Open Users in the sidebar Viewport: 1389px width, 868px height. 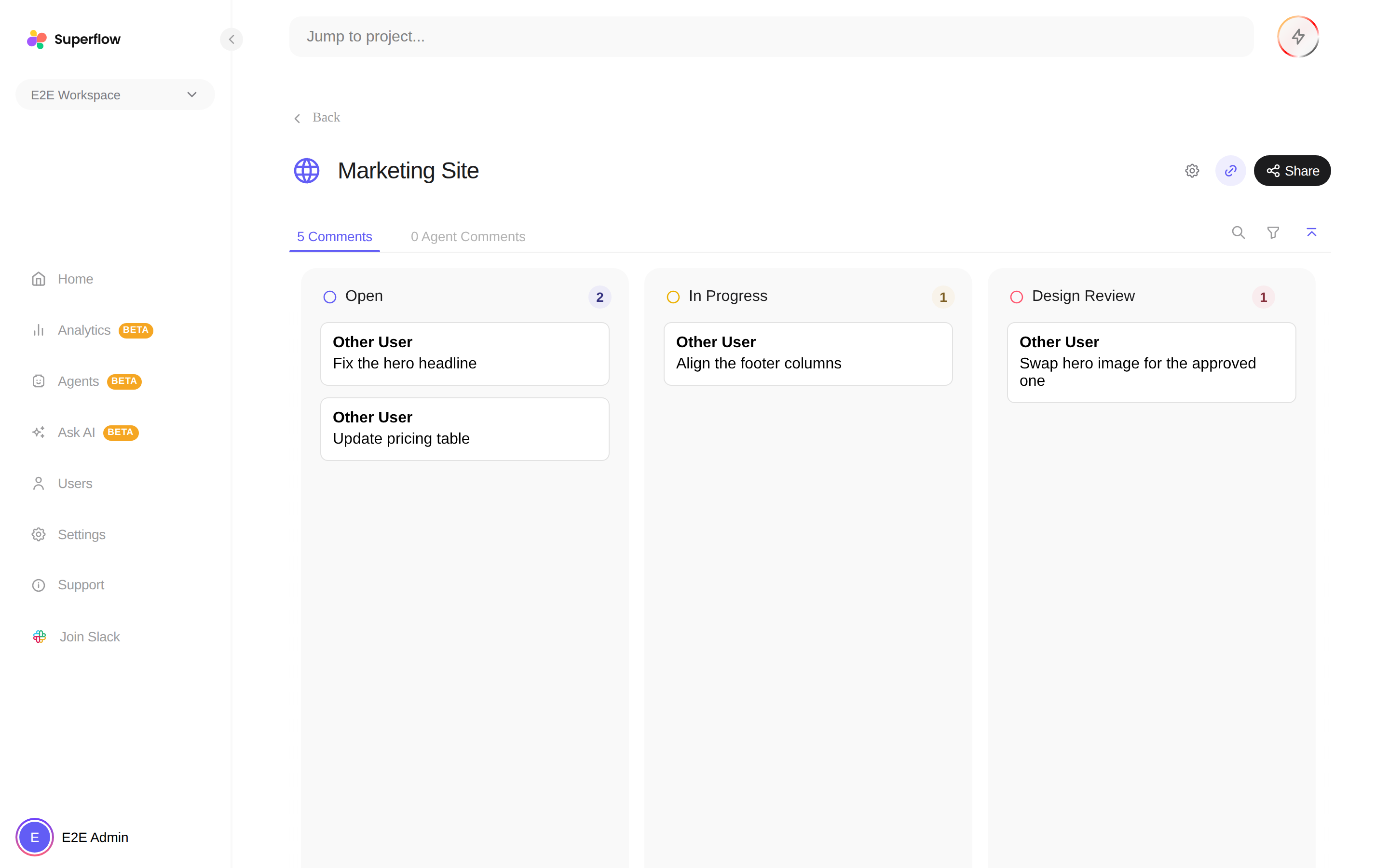[x=75, y=483]
